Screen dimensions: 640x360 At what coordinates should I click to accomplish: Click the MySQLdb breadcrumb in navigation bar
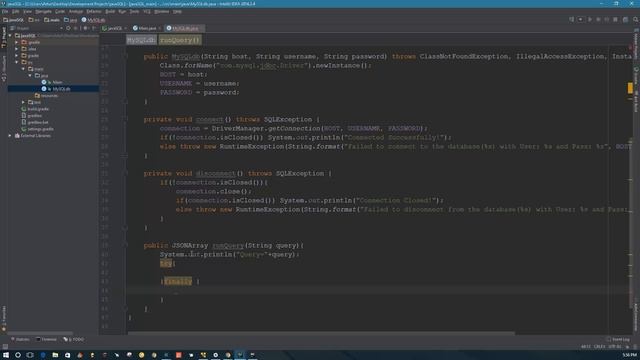[93, 20]
